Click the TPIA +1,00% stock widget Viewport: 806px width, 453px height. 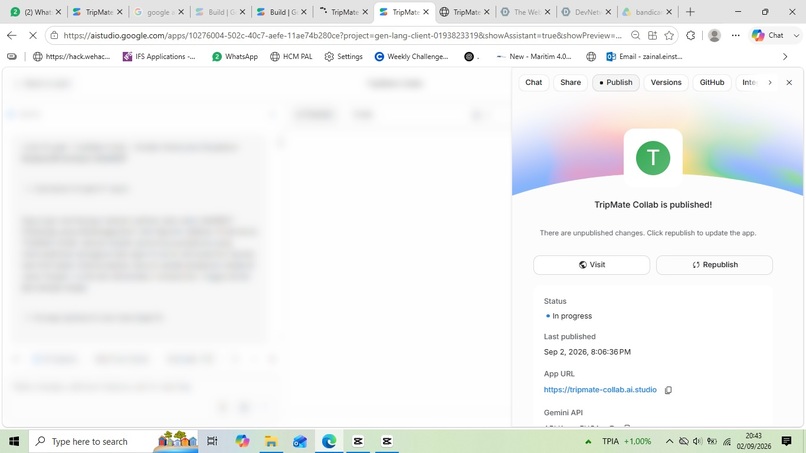pos(620,441)
